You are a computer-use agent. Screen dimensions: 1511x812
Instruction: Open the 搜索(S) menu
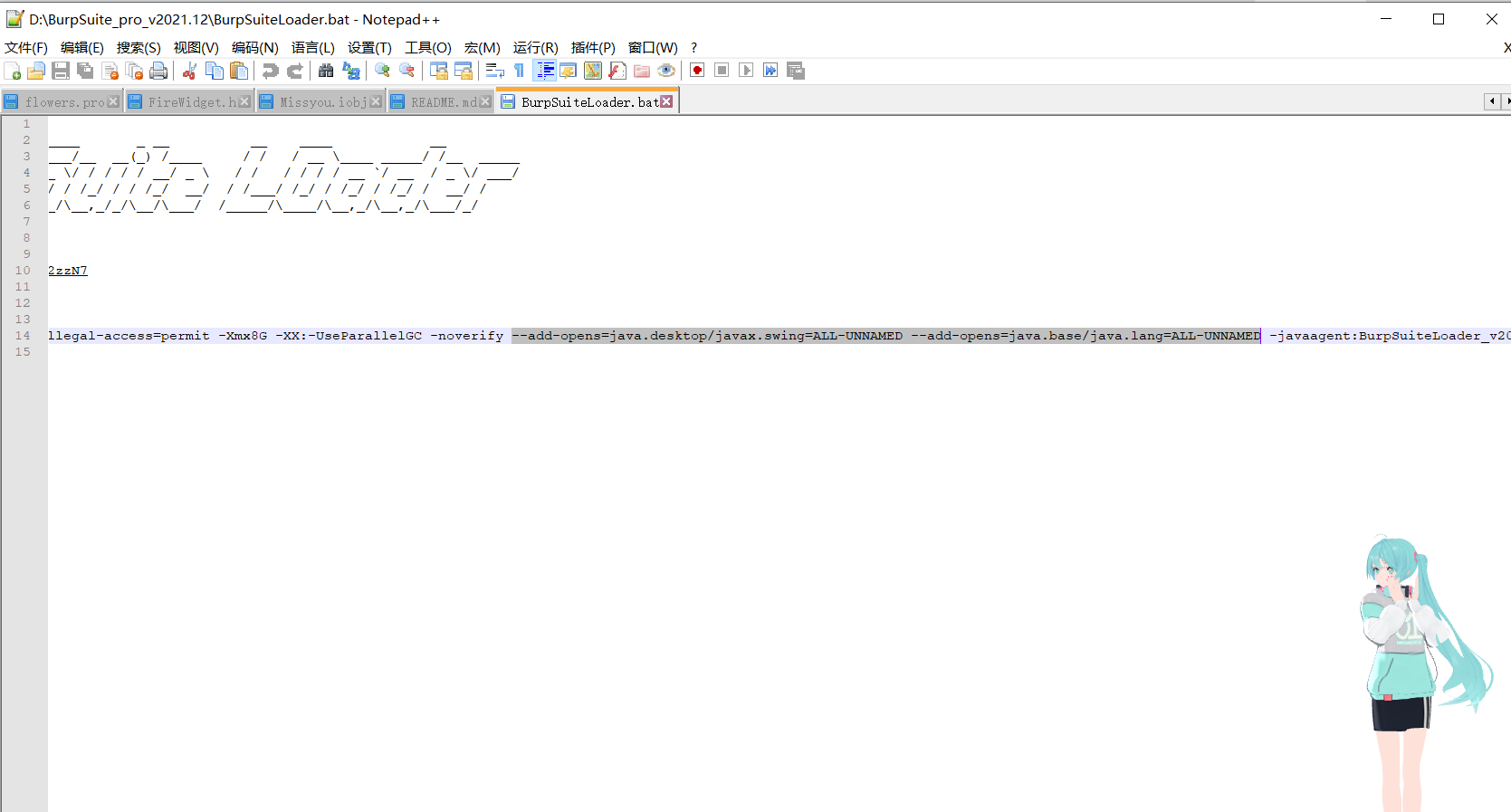point(139,47)
